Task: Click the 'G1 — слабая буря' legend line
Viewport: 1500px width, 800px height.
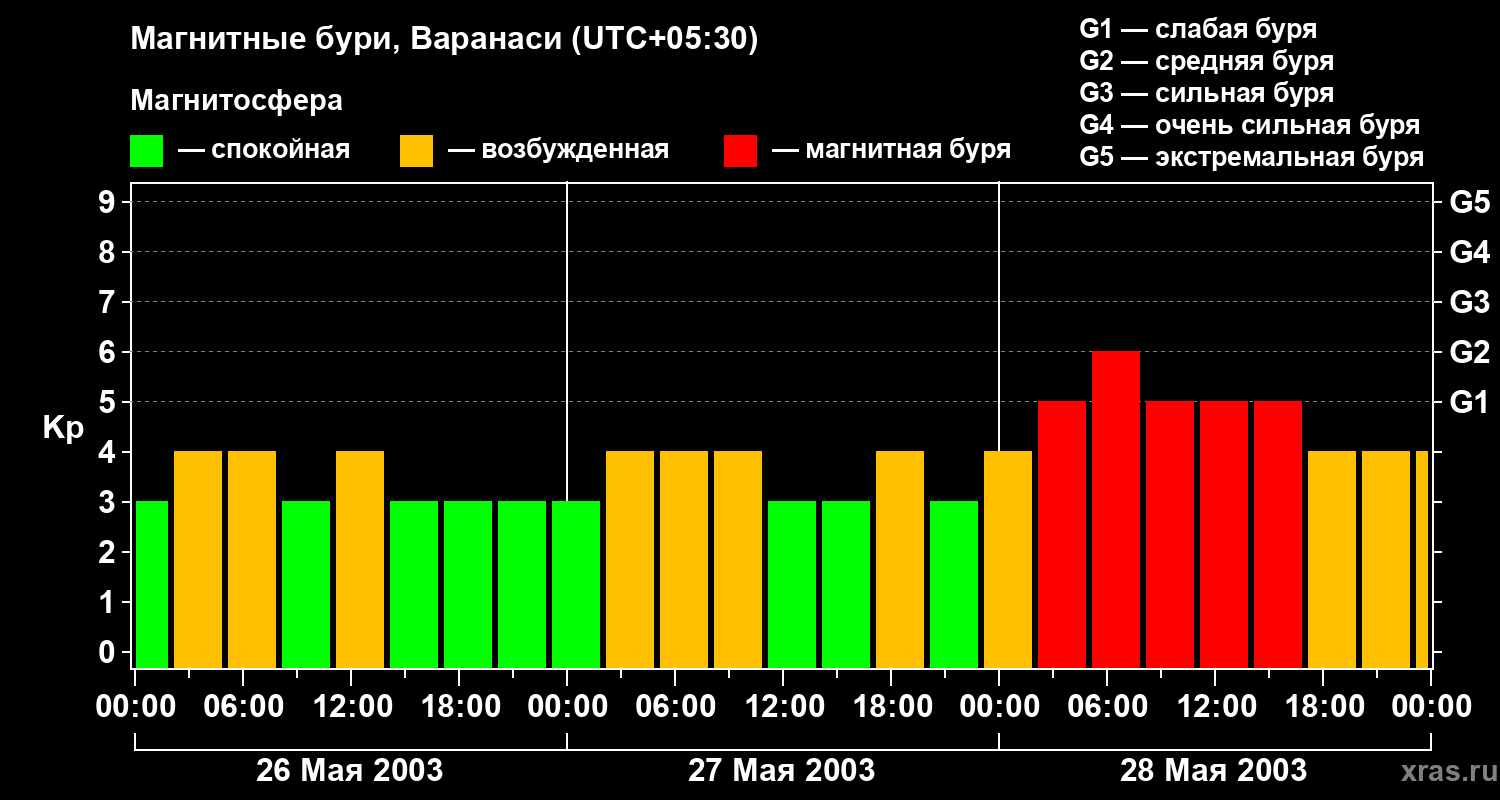Action: pyautogui.click(x=1198, y=28)
